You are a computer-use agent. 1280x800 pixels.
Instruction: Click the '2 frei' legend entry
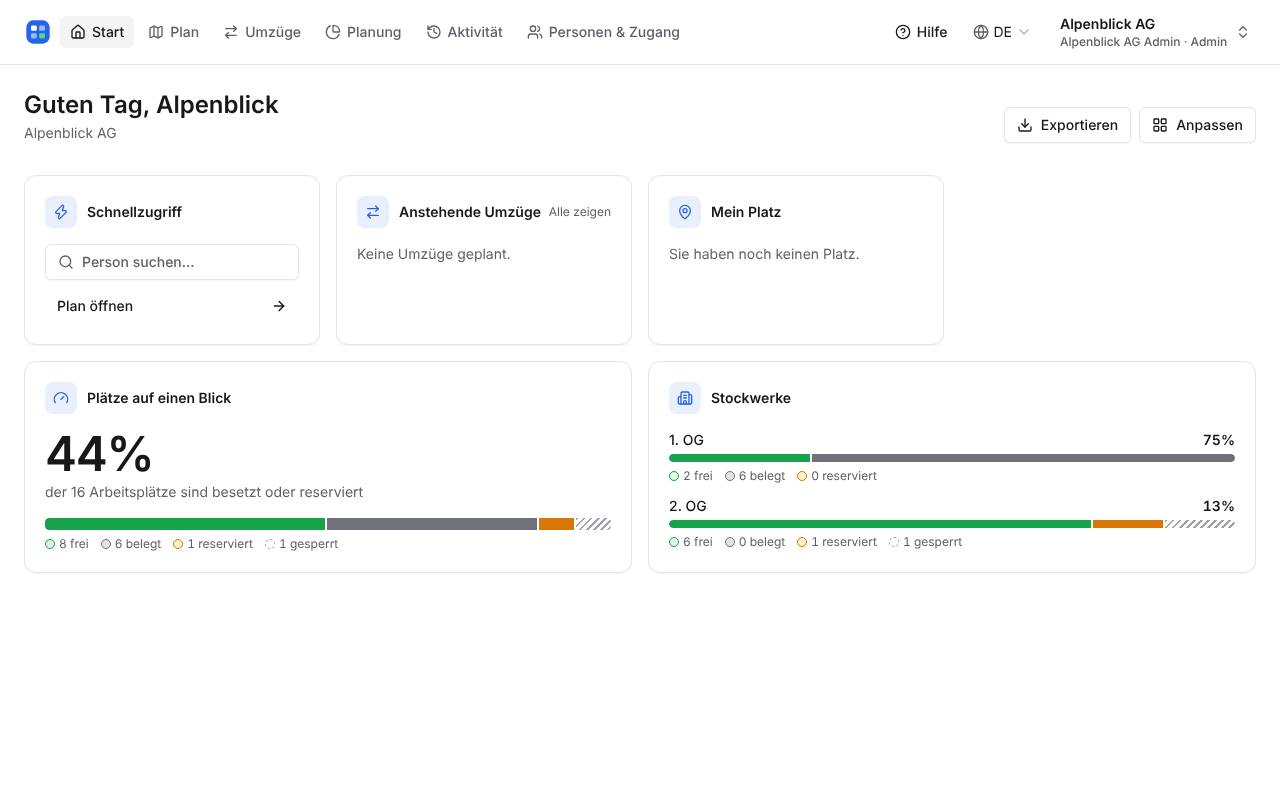[x=691, y=476]
